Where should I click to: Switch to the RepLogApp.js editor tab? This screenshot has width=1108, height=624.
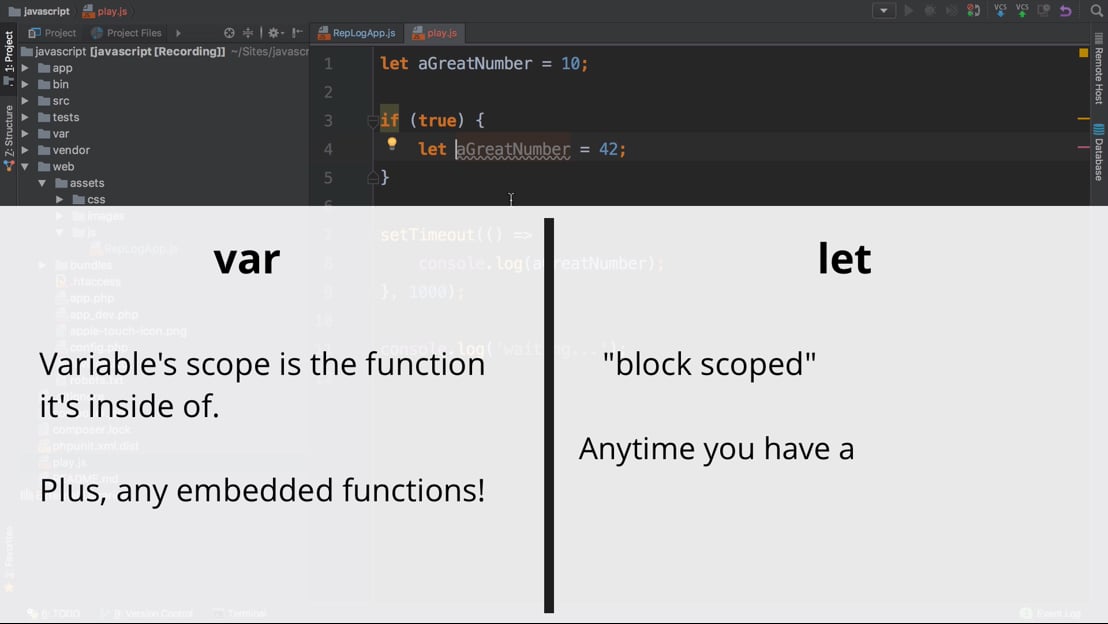pyautogui.click(x=356, y=33)
